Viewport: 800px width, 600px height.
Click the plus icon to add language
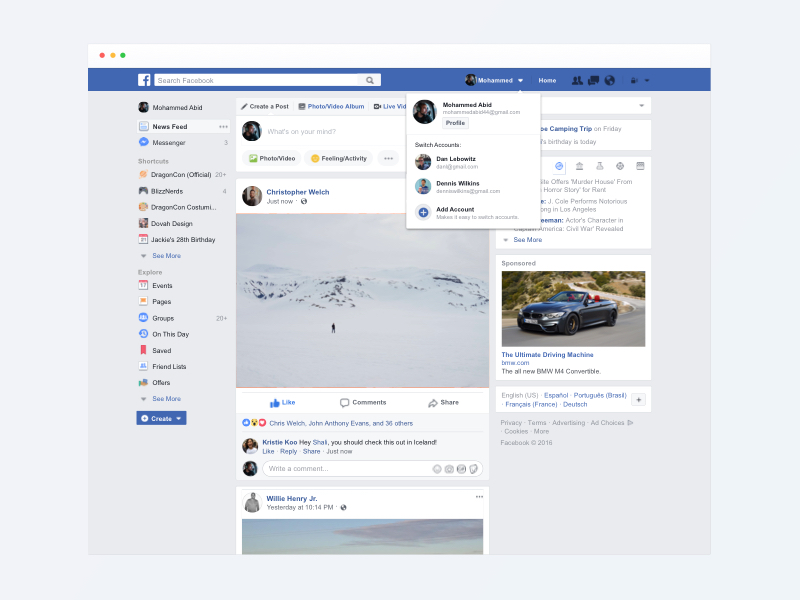tap(638, 399)
